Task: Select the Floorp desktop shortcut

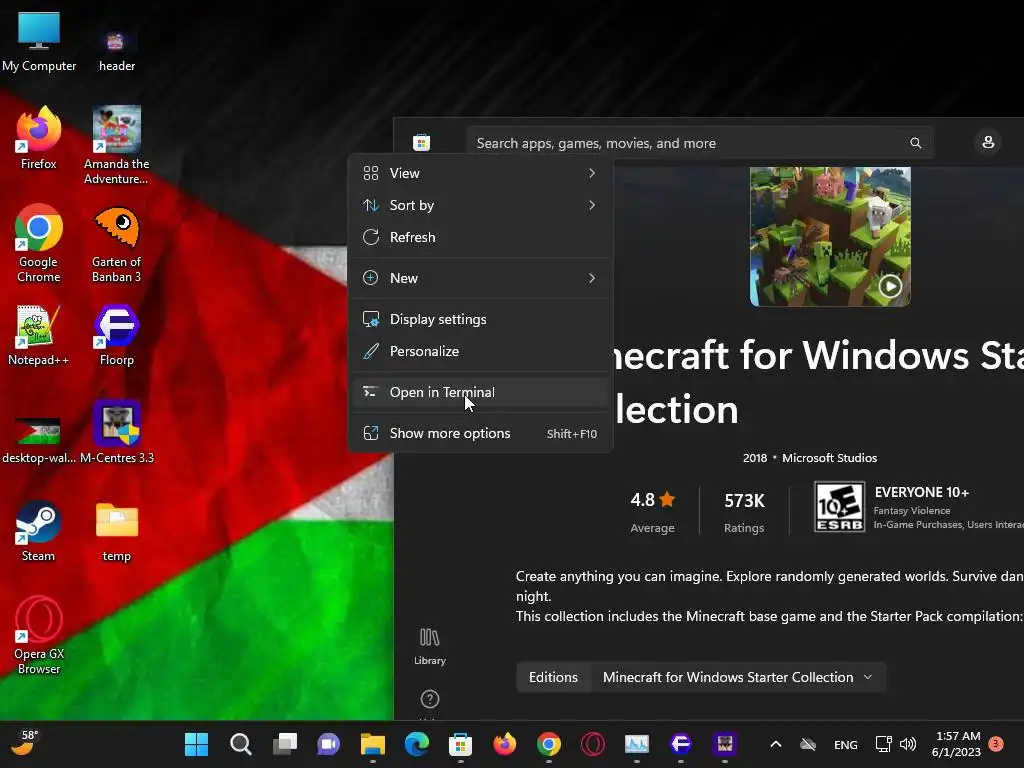Action: [x=117, y=334]
